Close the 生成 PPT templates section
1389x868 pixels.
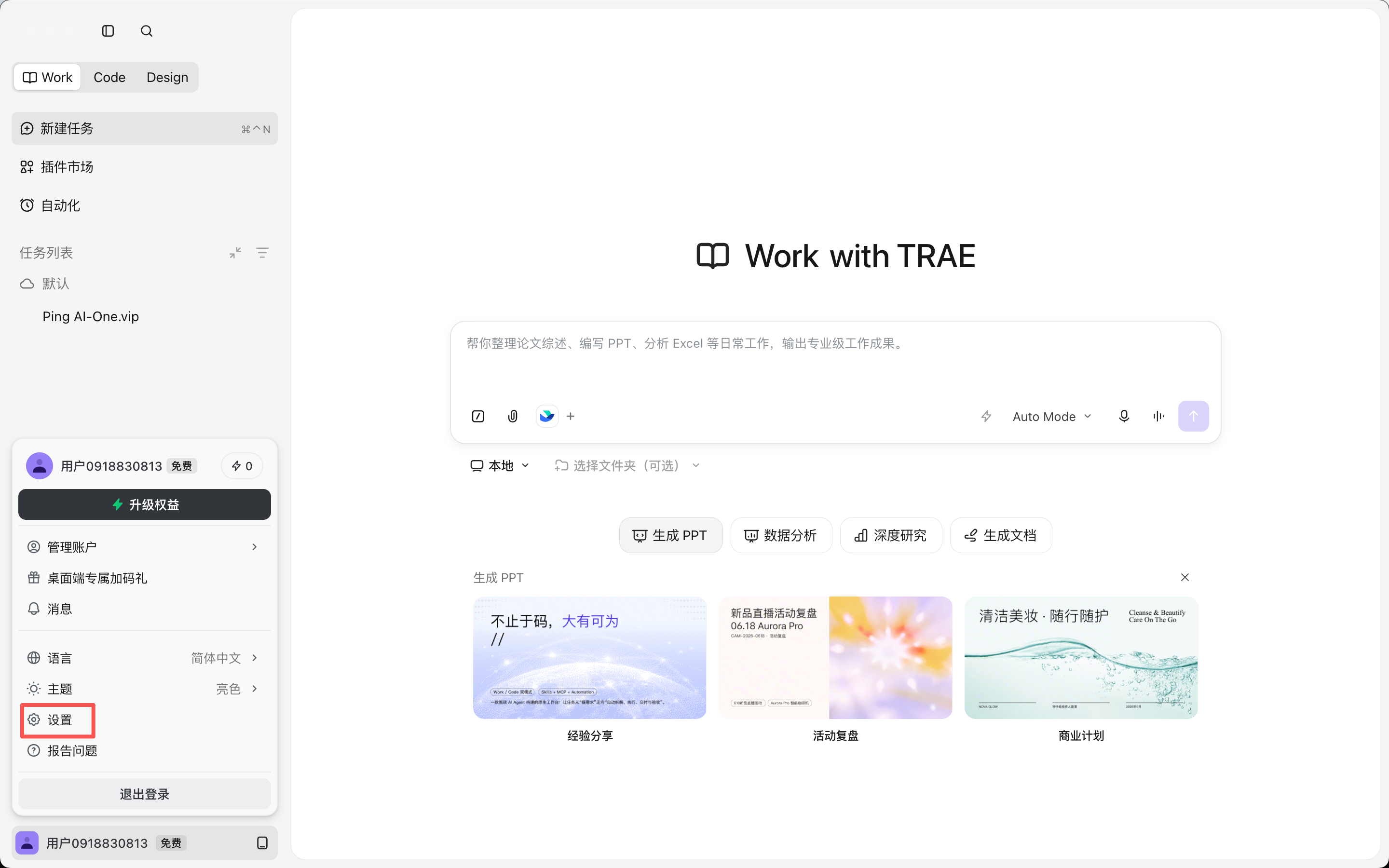[1185, 577]
